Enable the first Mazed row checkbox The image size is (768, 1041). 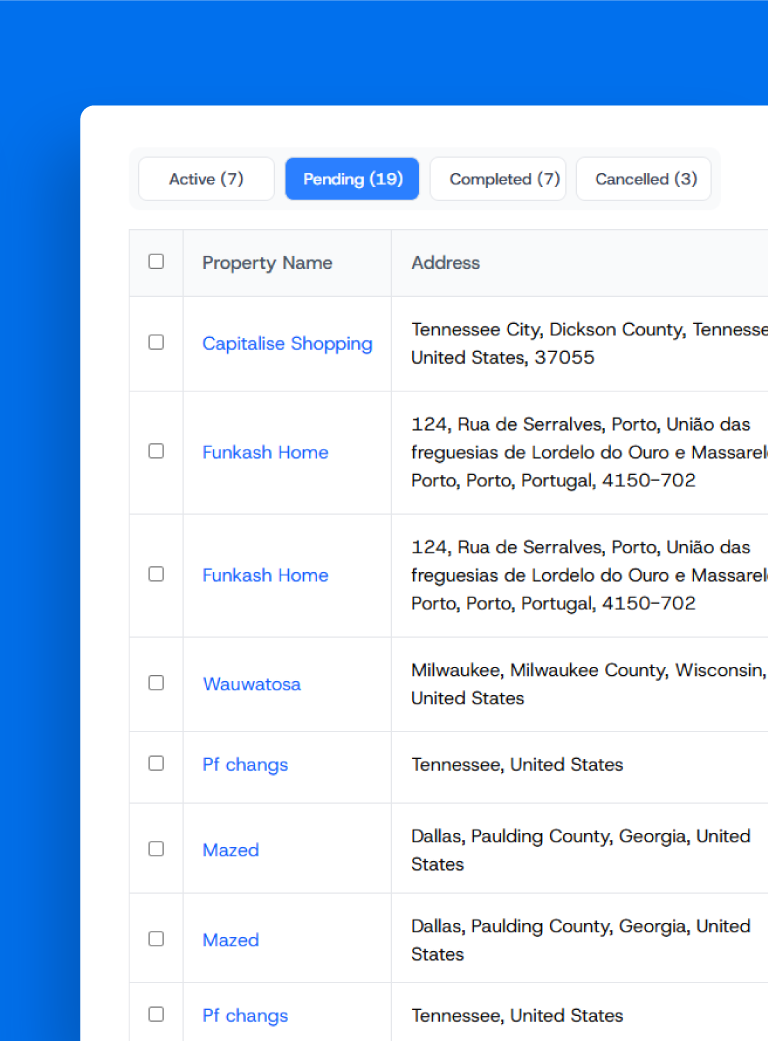click(156, 848)
